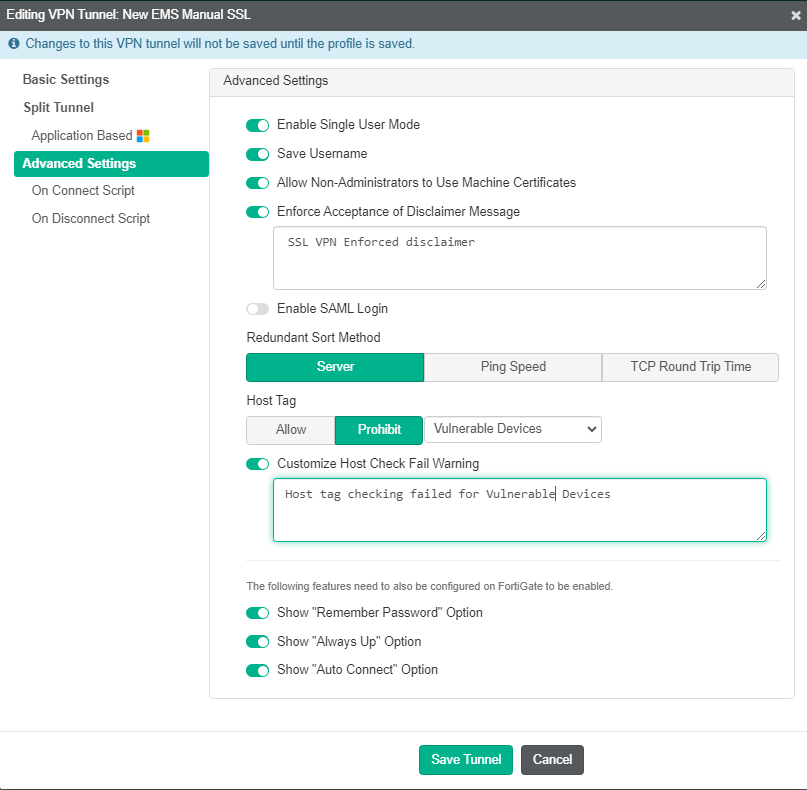
Task: Toggle off Show "Remember Password" Option
Action: pyautogui.click(x=257, y=613)
